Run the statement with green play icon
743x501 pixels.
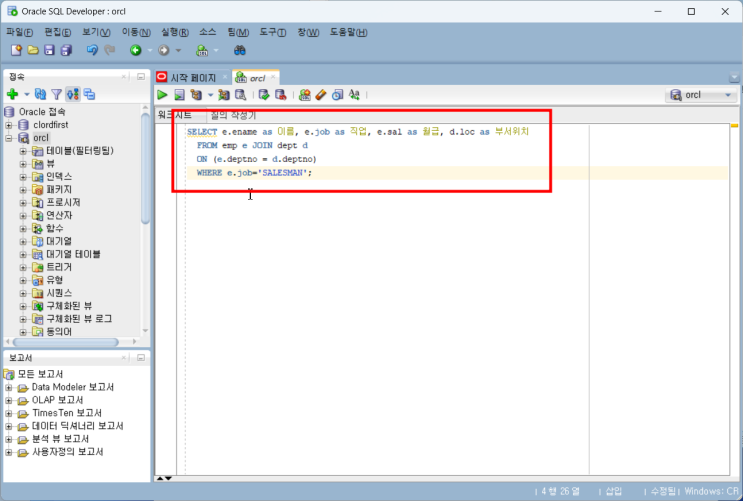[163, 95]
